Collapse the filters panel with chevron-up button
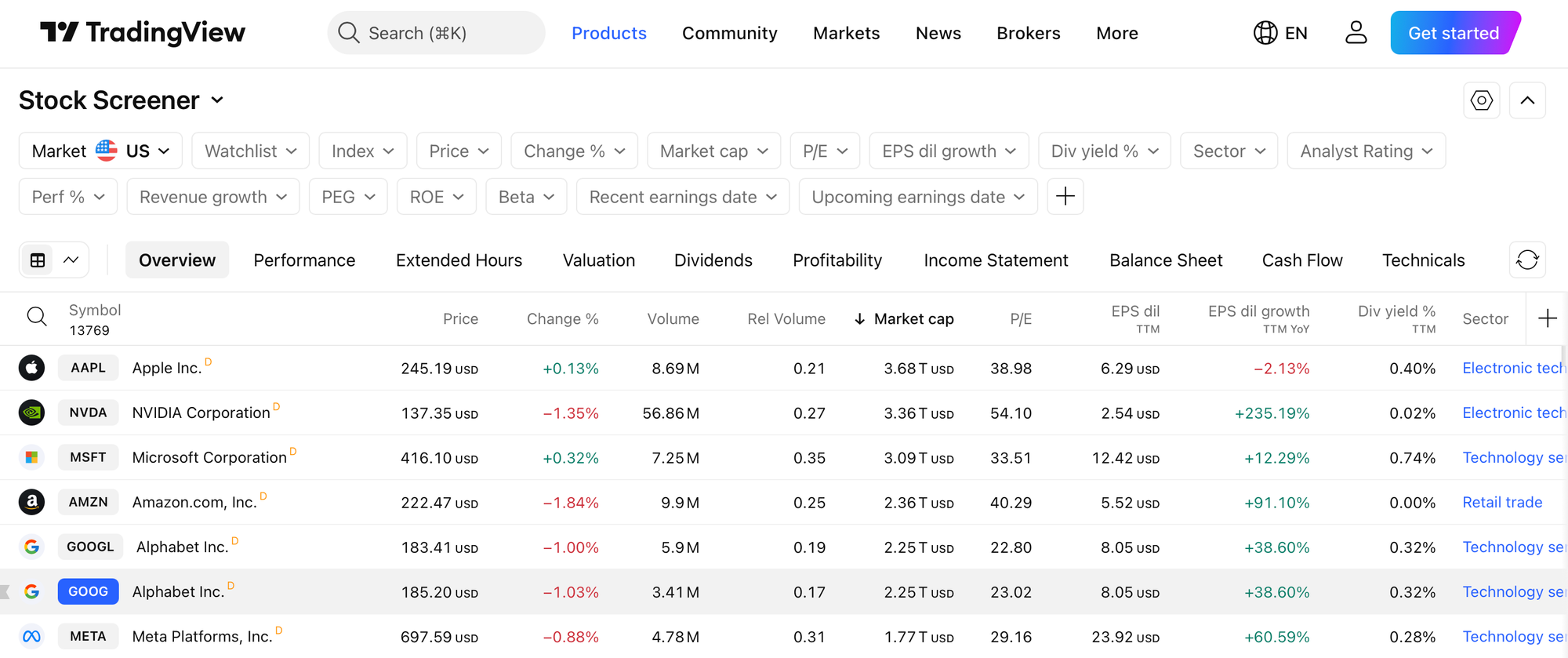Screen dimensions: 1568x658 click(1527, 100)
